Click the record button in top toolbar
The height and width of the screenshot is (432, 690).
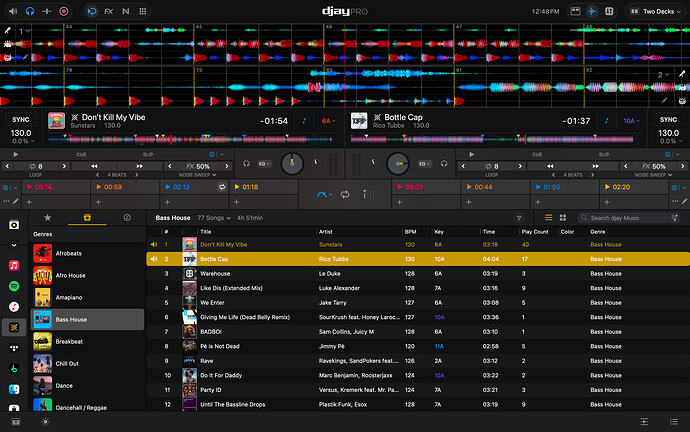coord(64,11)
